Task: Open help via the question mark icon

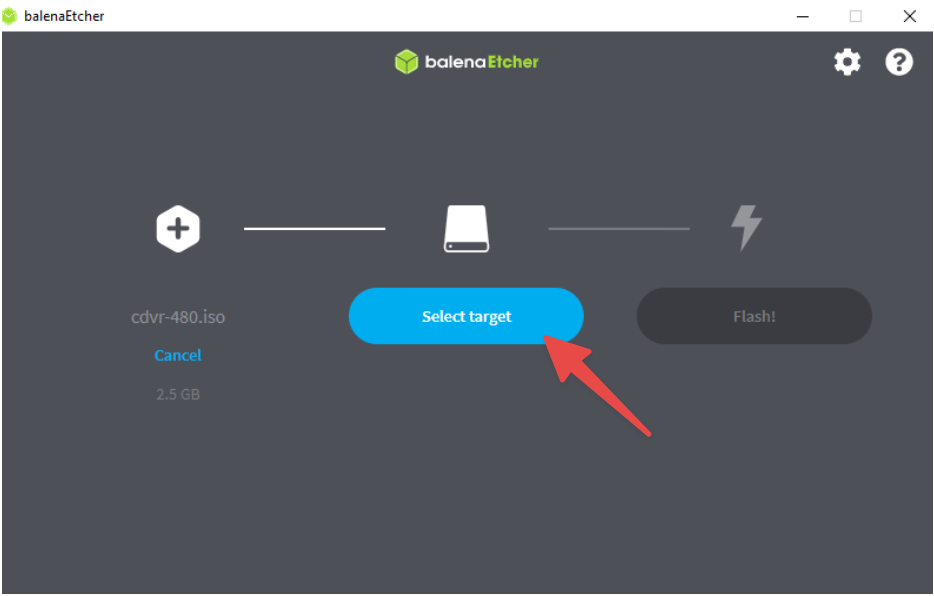Action: [899, 62]
